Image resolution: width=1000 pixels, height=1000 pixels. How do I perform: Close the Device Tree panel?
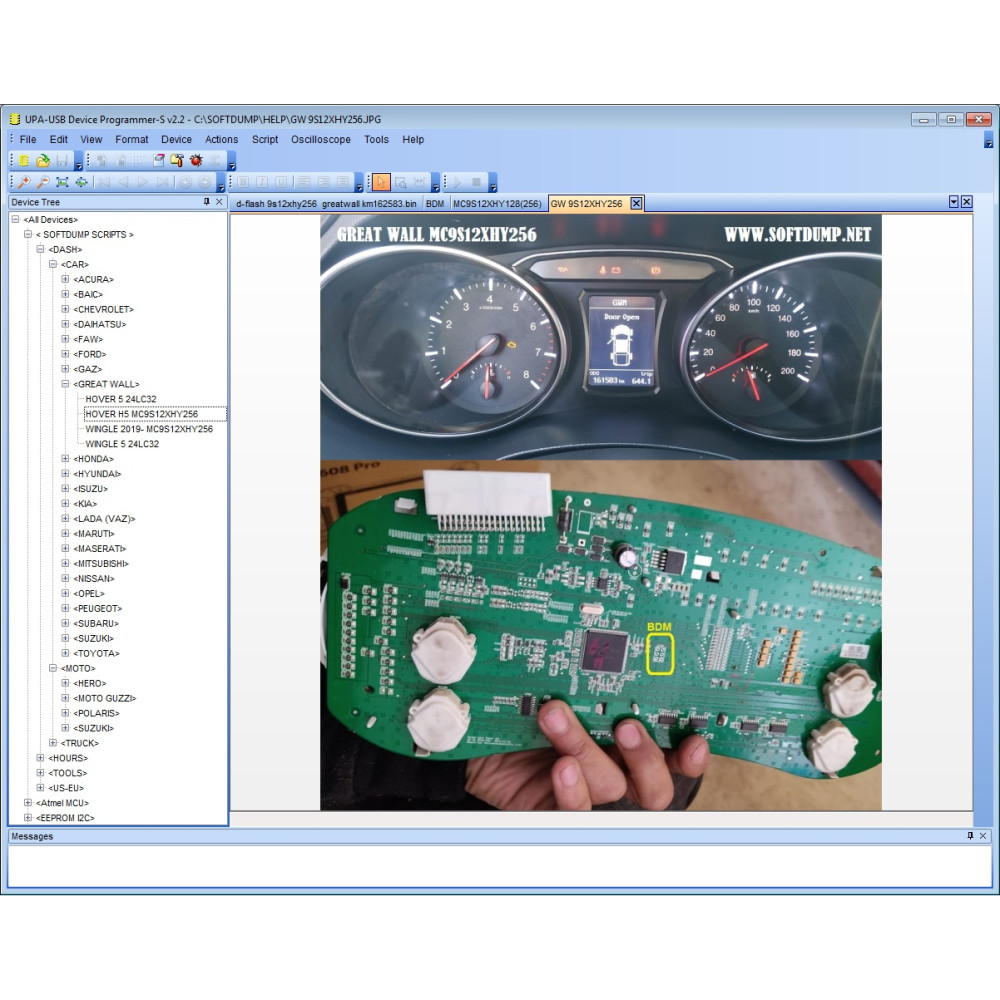point(219,202)
